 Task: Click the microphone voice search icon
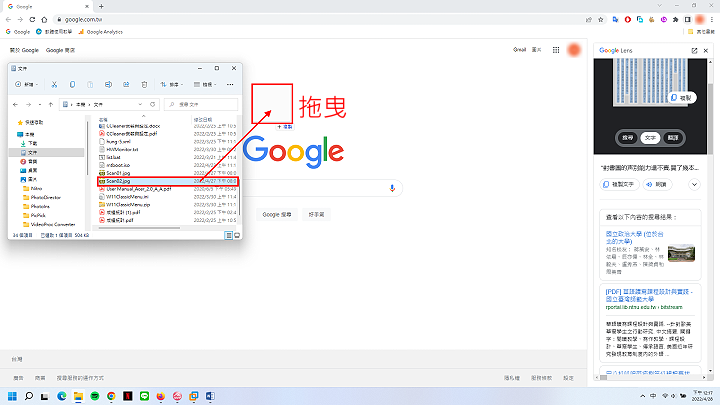392,188
